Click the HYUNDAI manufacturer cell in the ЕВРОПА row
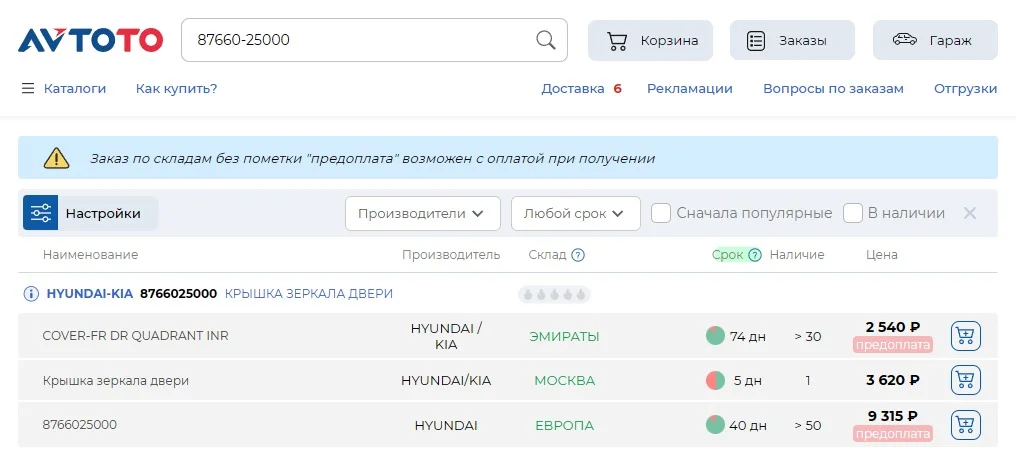 click(x=446, y=426)
